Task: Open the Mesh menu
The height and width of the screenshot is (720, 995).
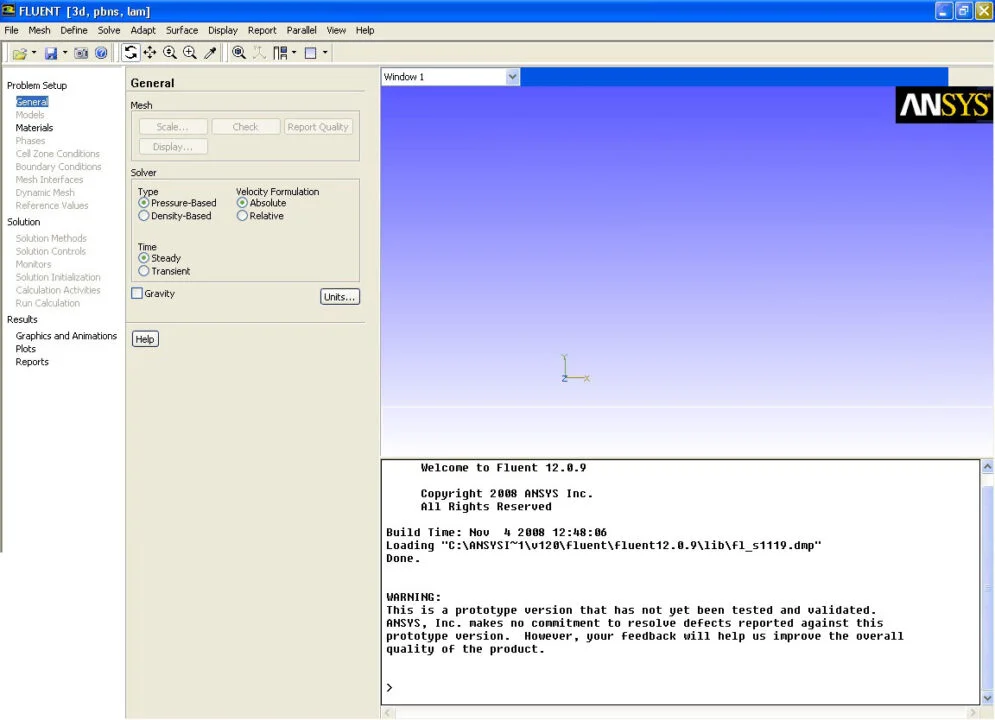Action: 39,30
